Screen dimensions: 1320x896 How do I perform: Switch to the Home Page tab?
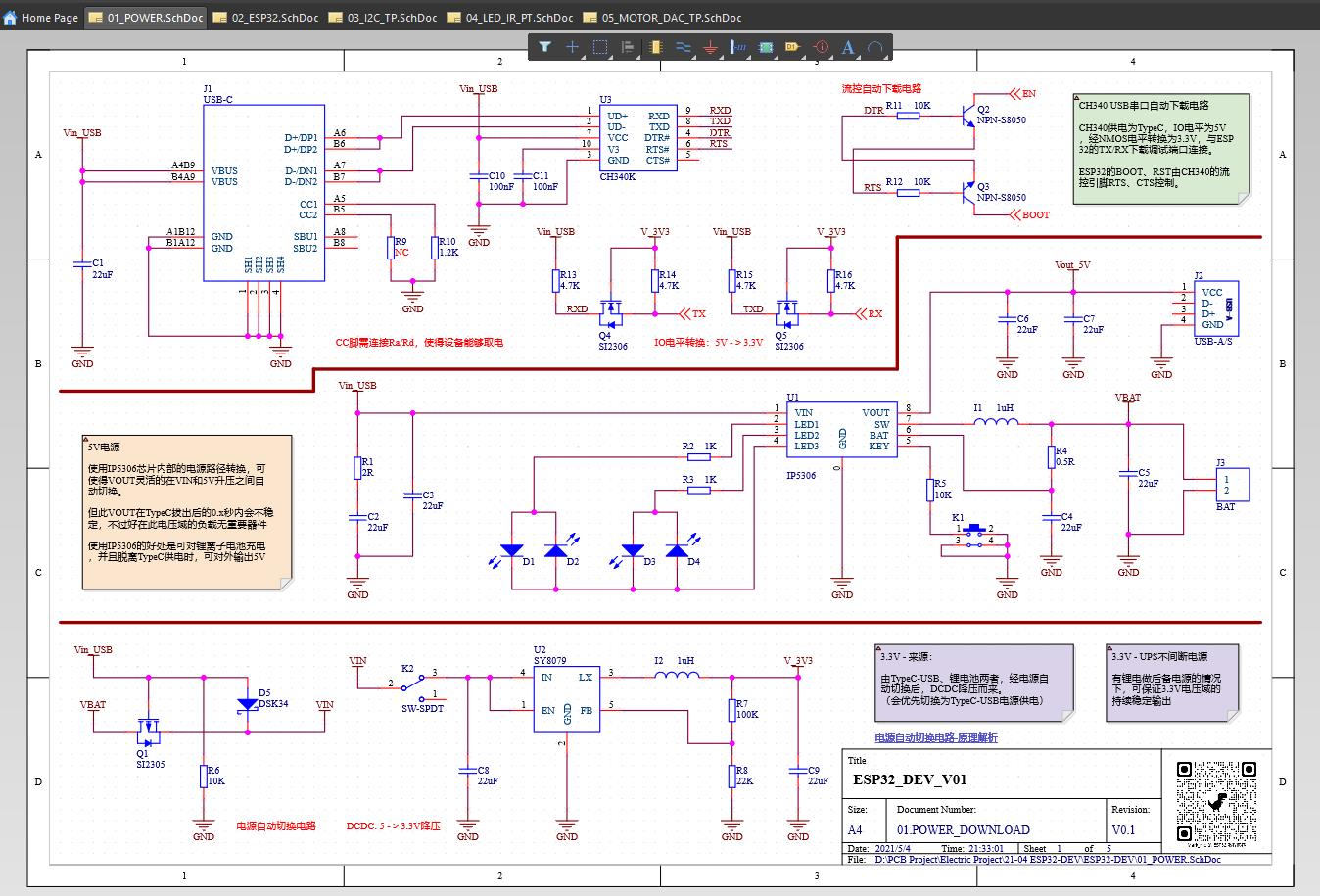point(41,17)
